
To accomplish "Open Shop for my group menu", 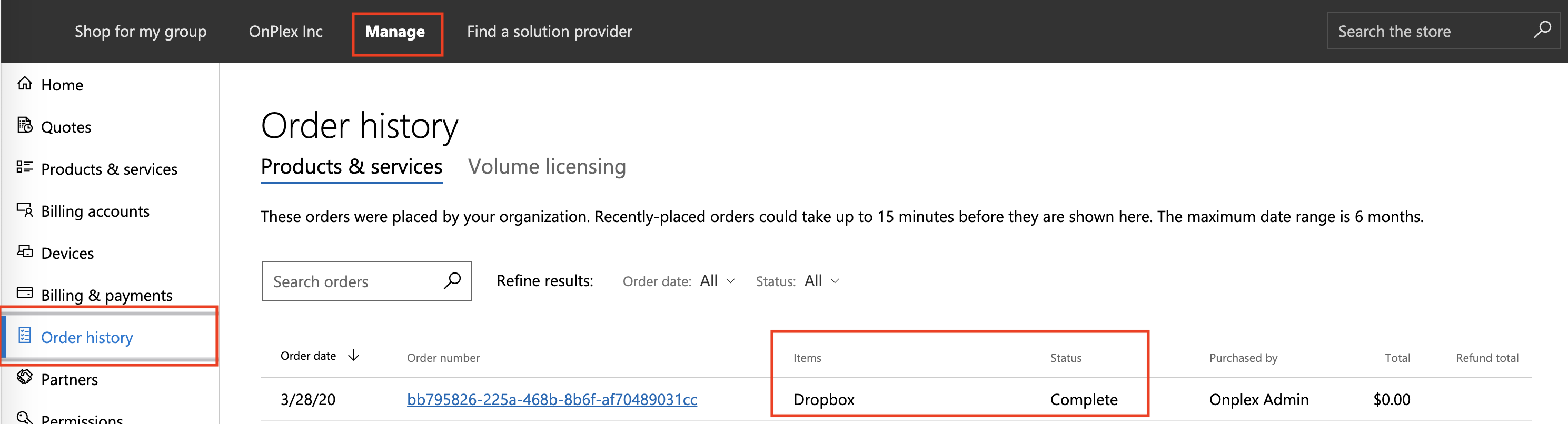I will click(x=141, y=31).
